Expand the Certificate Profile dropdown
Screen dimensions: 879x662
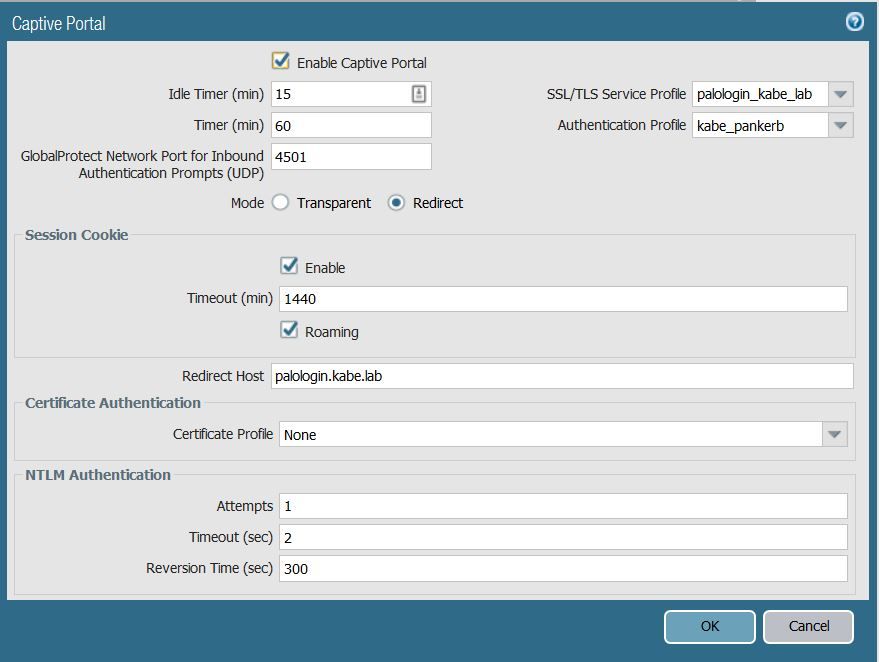click(834, 435)
